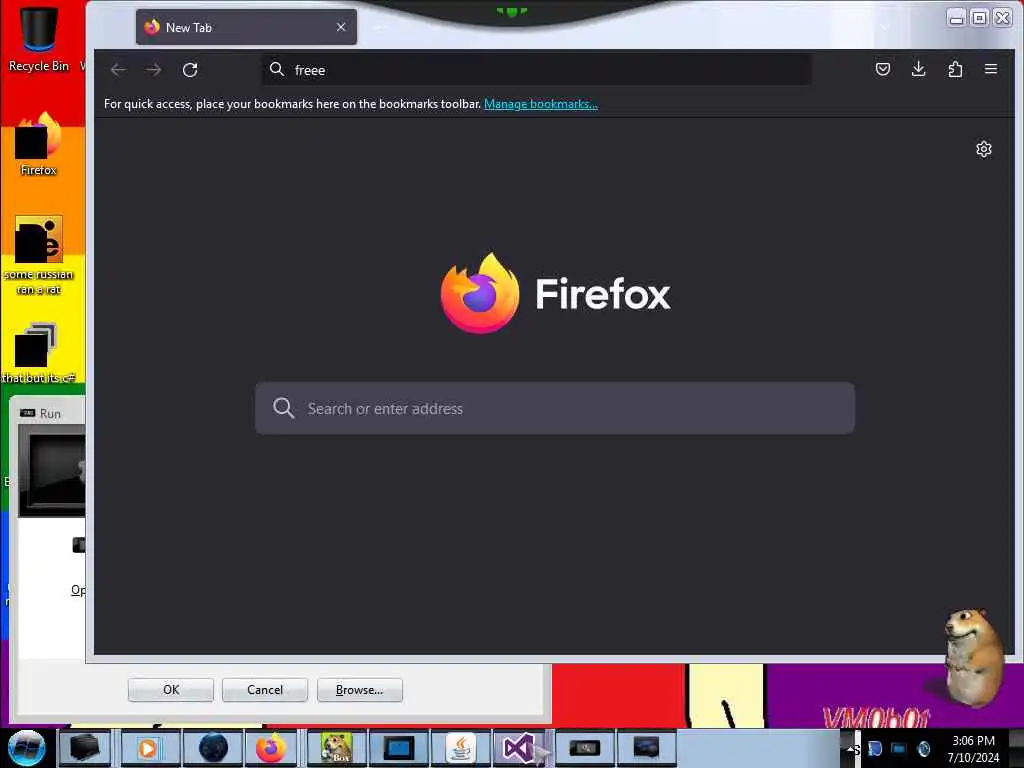
Task: Maximize the Firefox window
Action: 979,18
